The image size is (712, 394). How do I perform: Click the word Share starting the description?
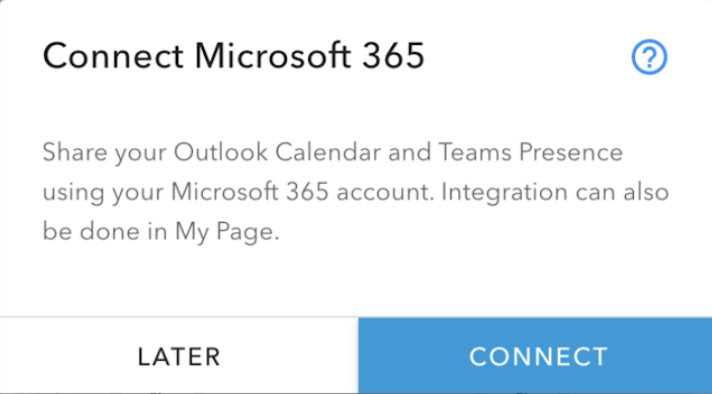coord(75,152)
